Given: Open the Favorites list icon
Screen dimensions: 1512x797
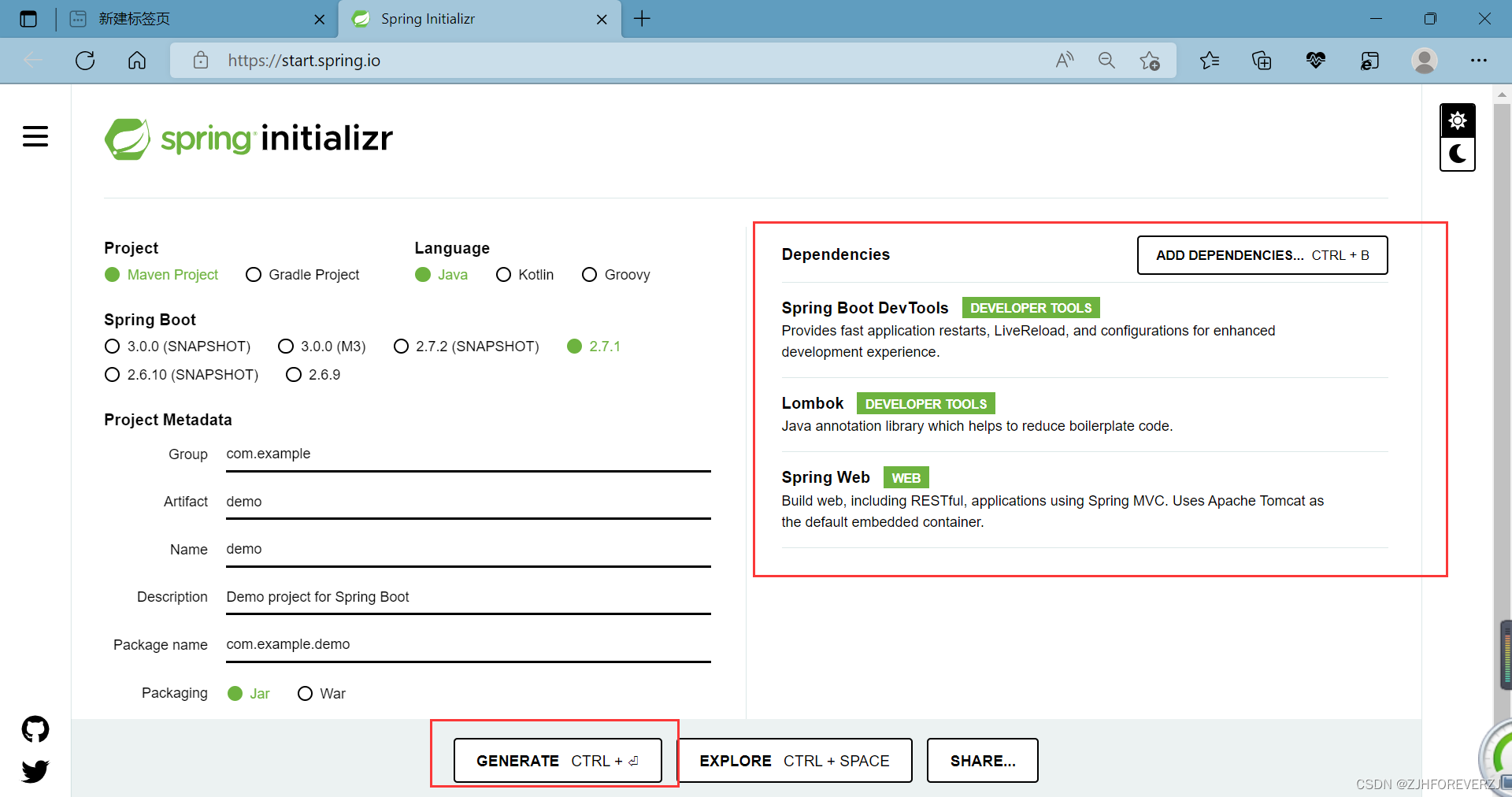Looking at the screenshot, I should [1210, 61].
